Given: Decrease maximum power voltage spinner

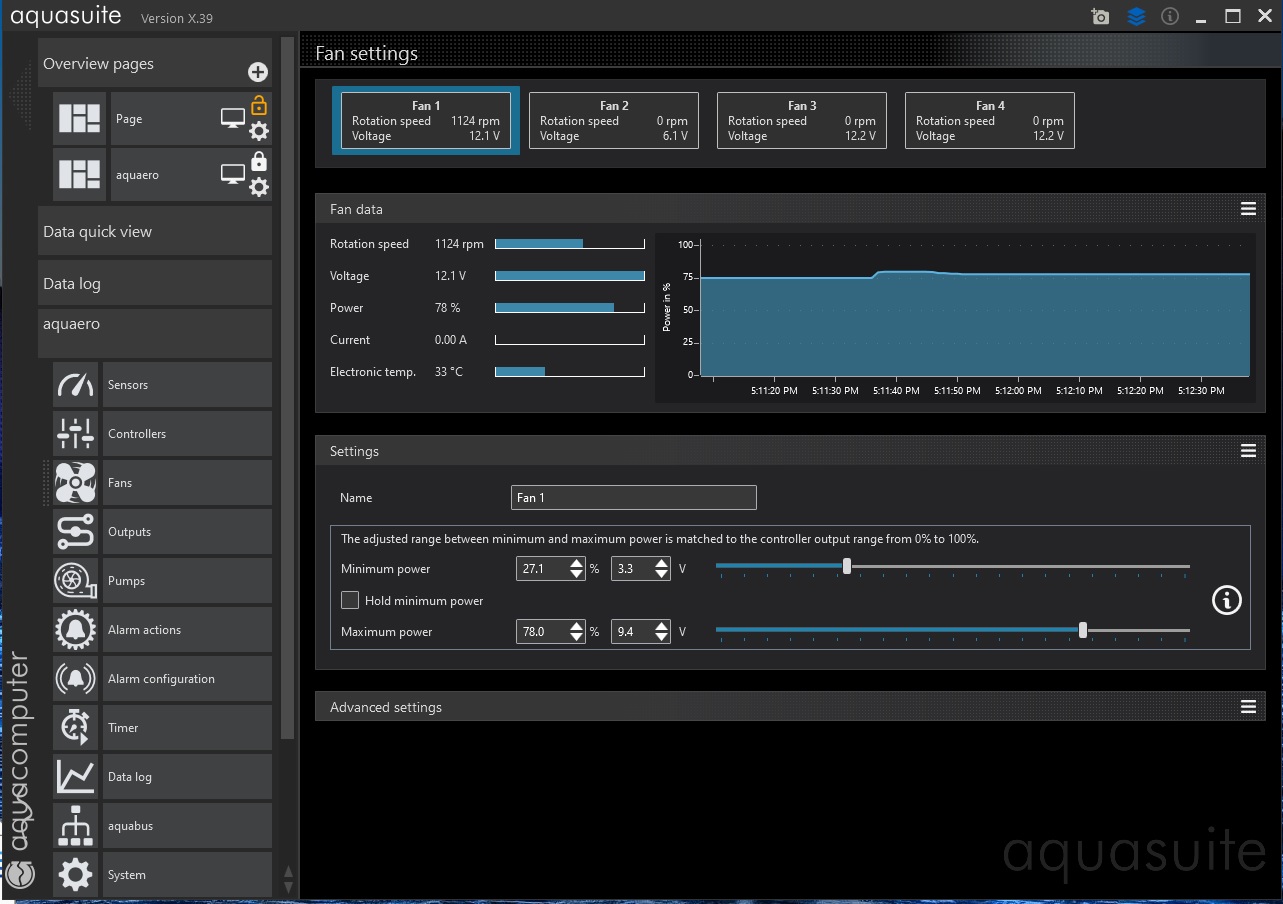Looking at the screenshot, I should [662, 637].
